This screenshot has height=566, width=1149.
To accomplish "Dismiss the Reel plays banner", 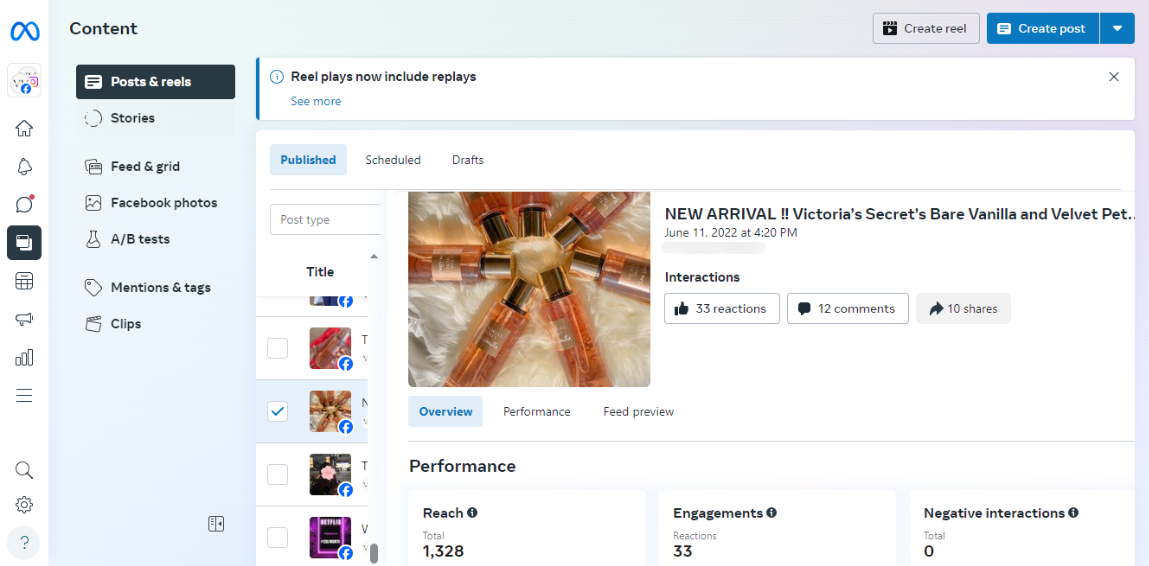I will pyautogui.click(x=1114, y=76).
